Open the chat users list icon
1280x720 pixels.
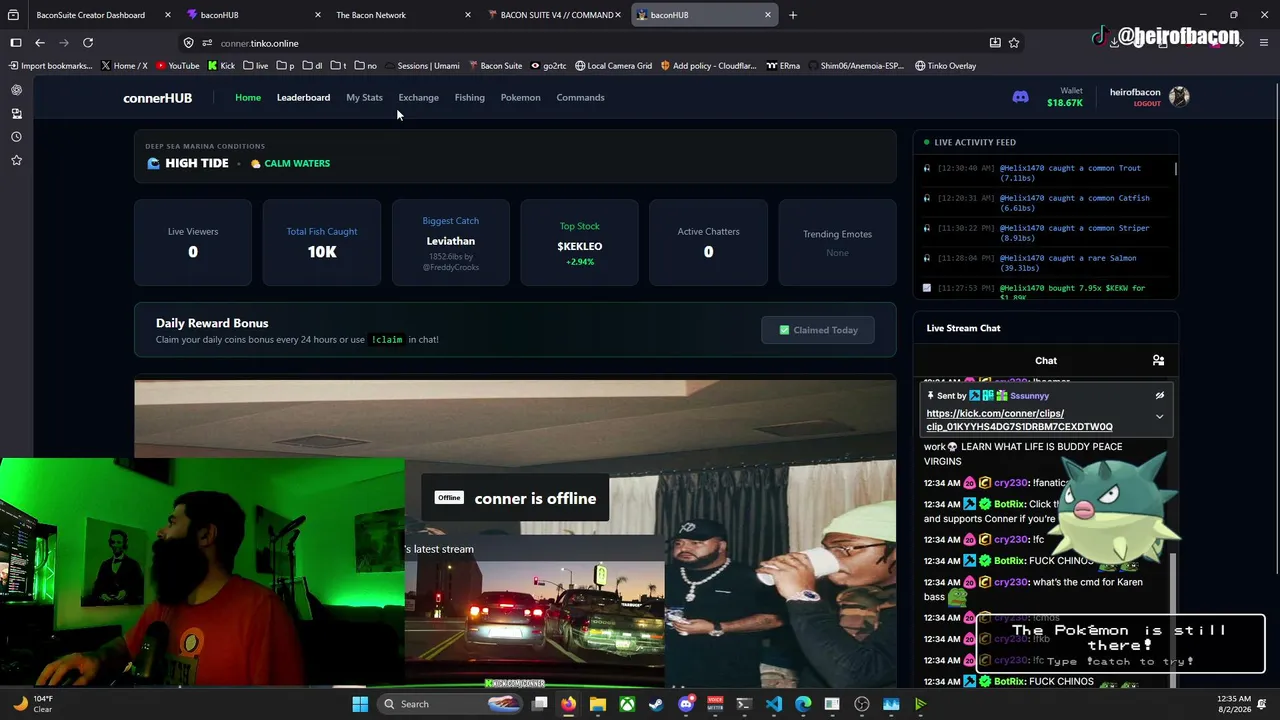click(x=1158, y=360)
